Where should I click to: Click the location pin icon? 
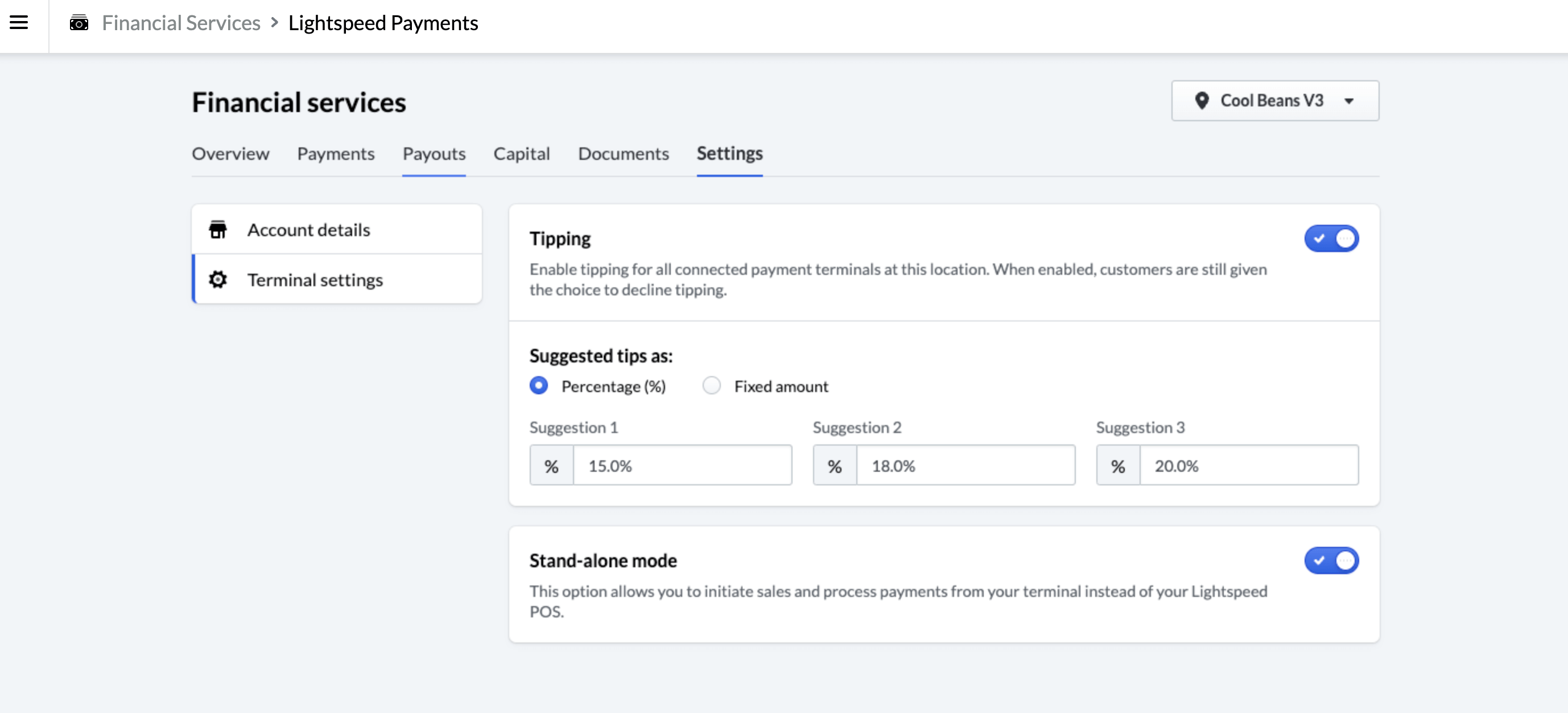click(x=1201, y=101)
